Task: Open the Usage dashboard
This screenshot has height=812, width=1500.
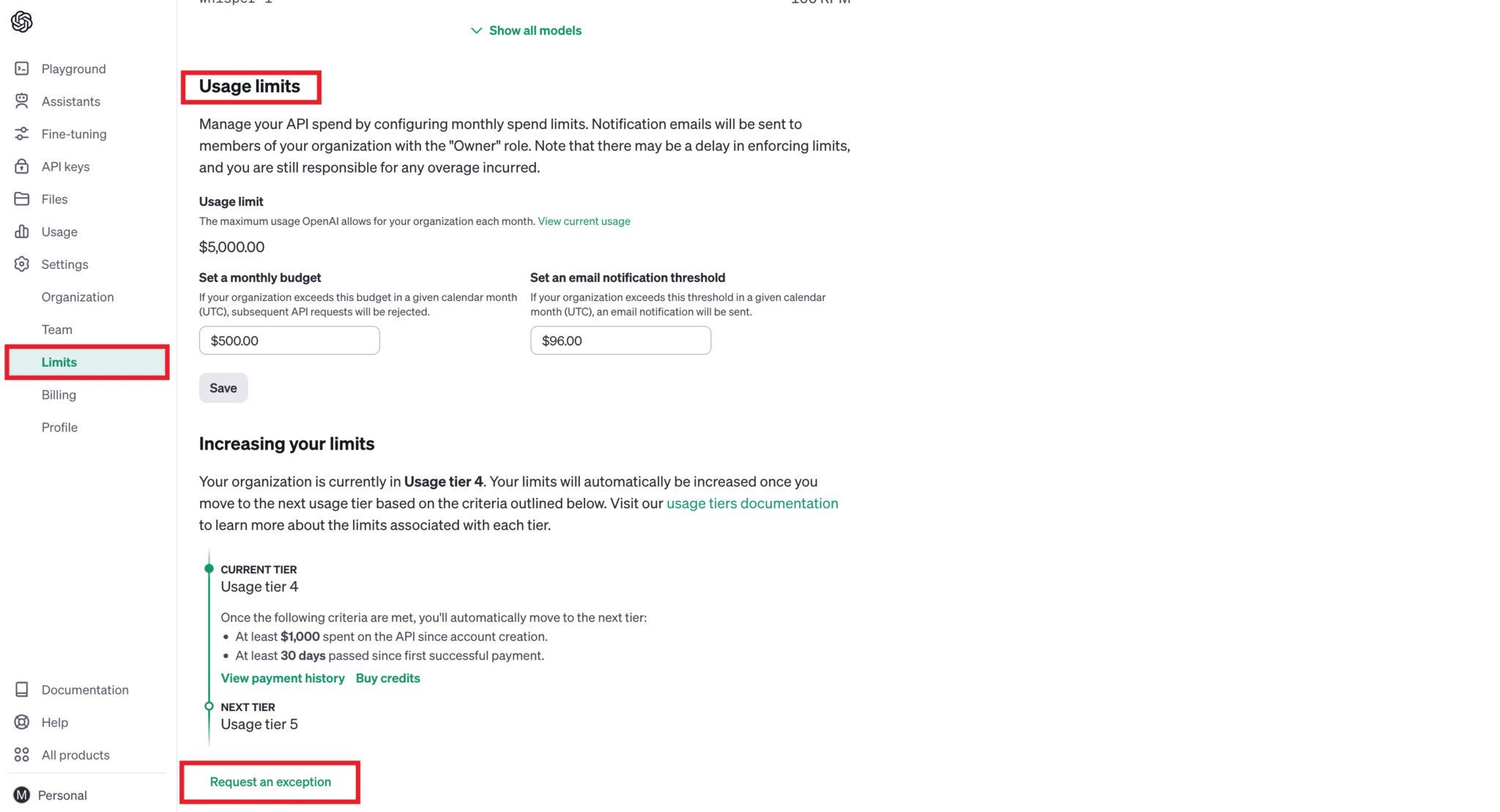Action: pos(59,231)
